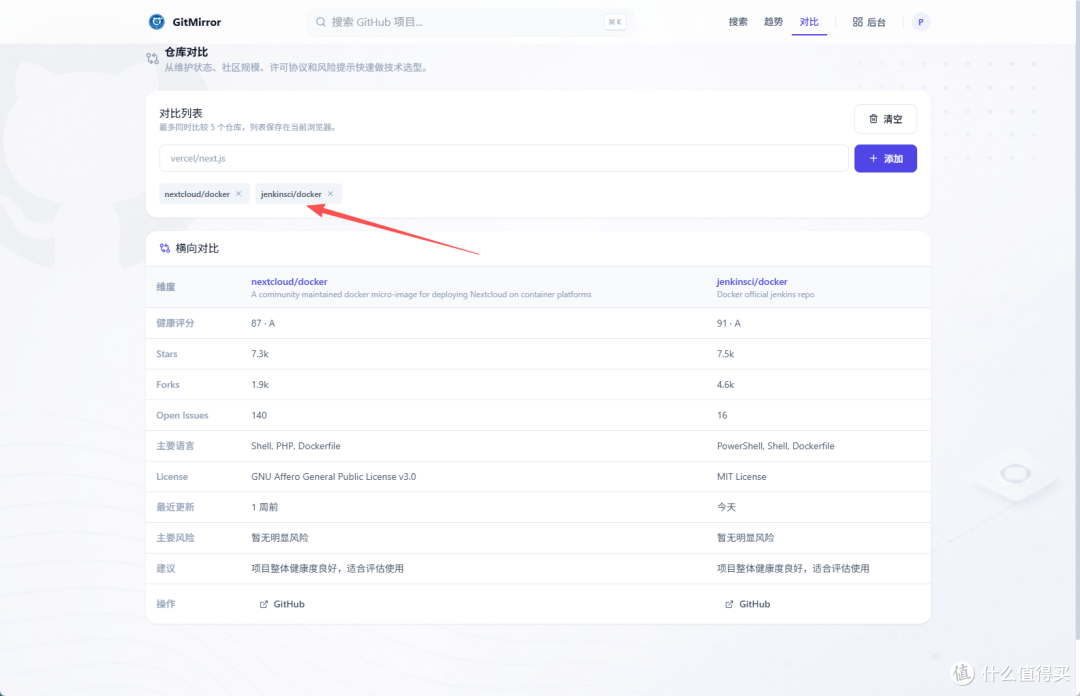Click the compare icon beside 仓库对比 heading
1080x696 pixels.
[153, 59]
